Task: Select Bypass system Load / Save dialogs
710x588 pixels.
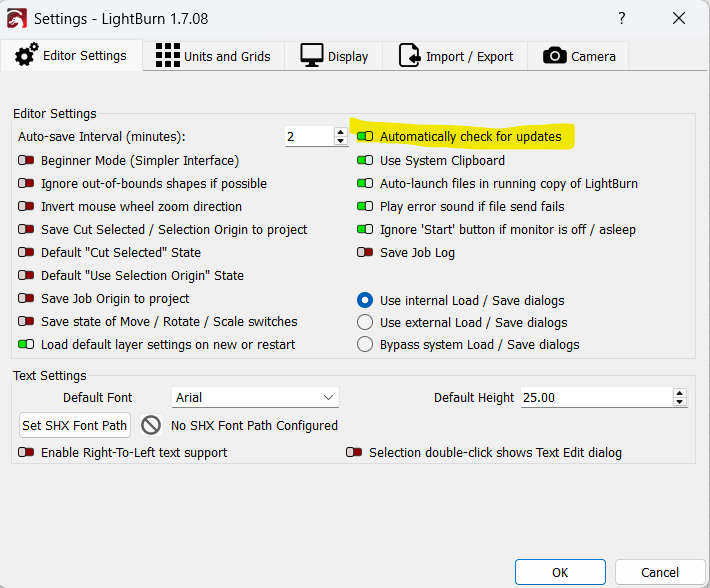Action: [x=365, y=344]
